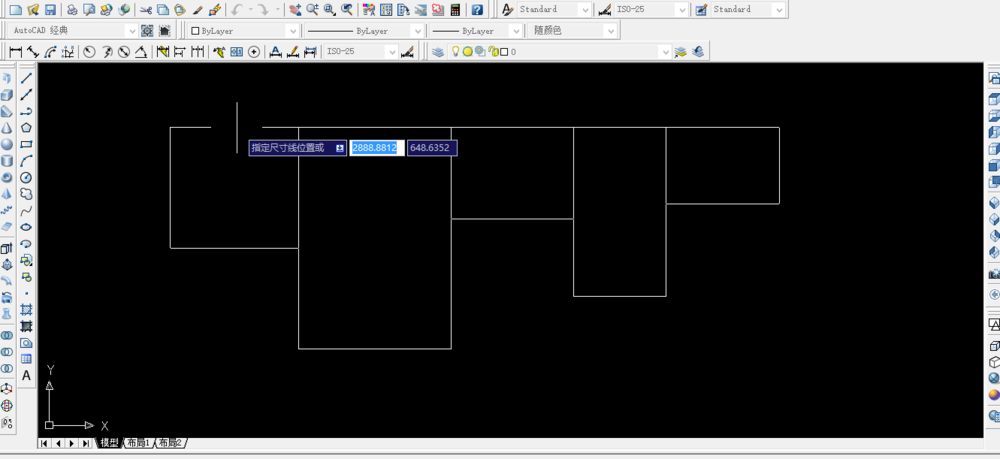The image size is (1000, 459).
Task: Select the Multiline Text A tool
Action: click(26, 375)
